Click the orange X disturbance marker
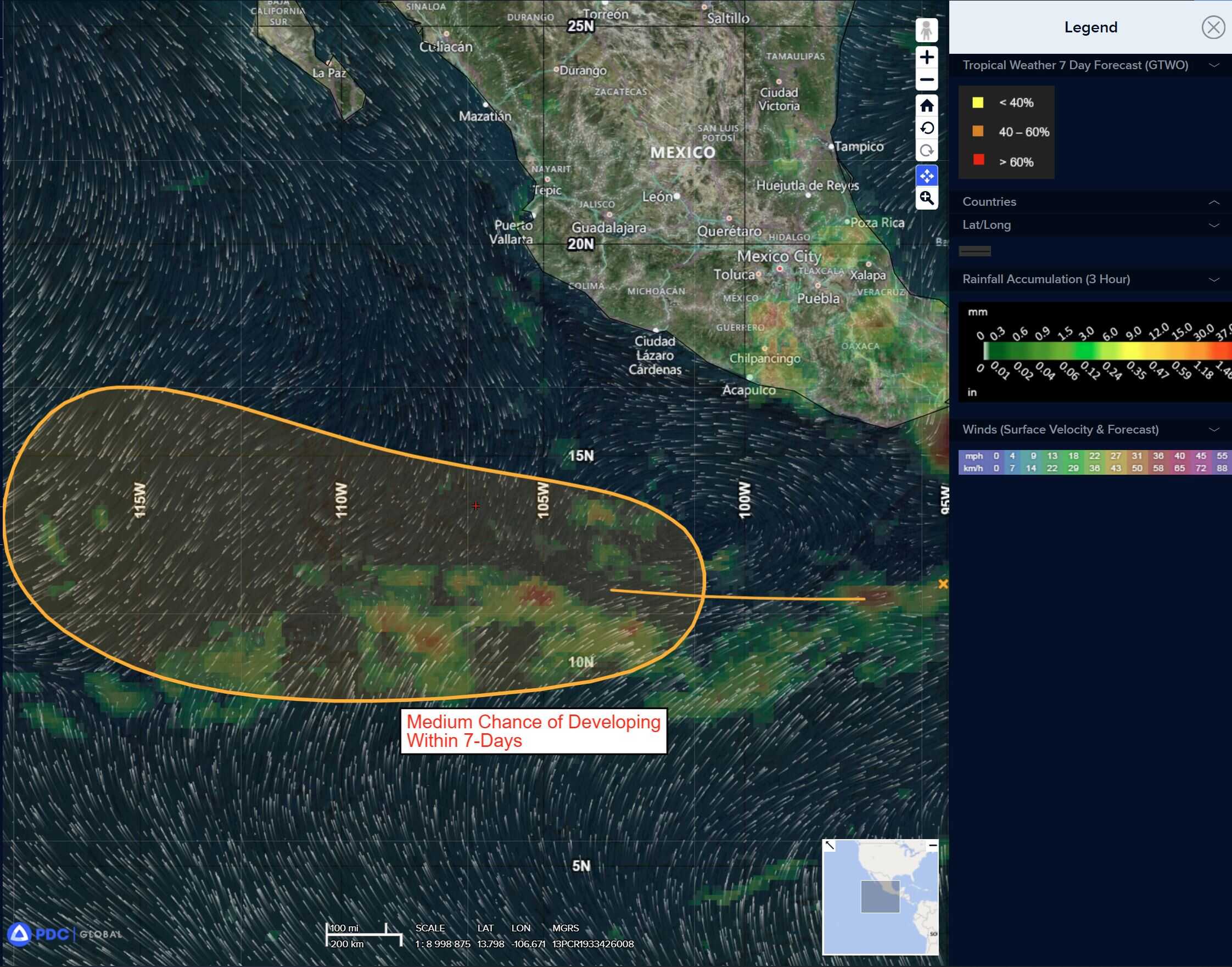1232x967 pixels. point(943,584)
